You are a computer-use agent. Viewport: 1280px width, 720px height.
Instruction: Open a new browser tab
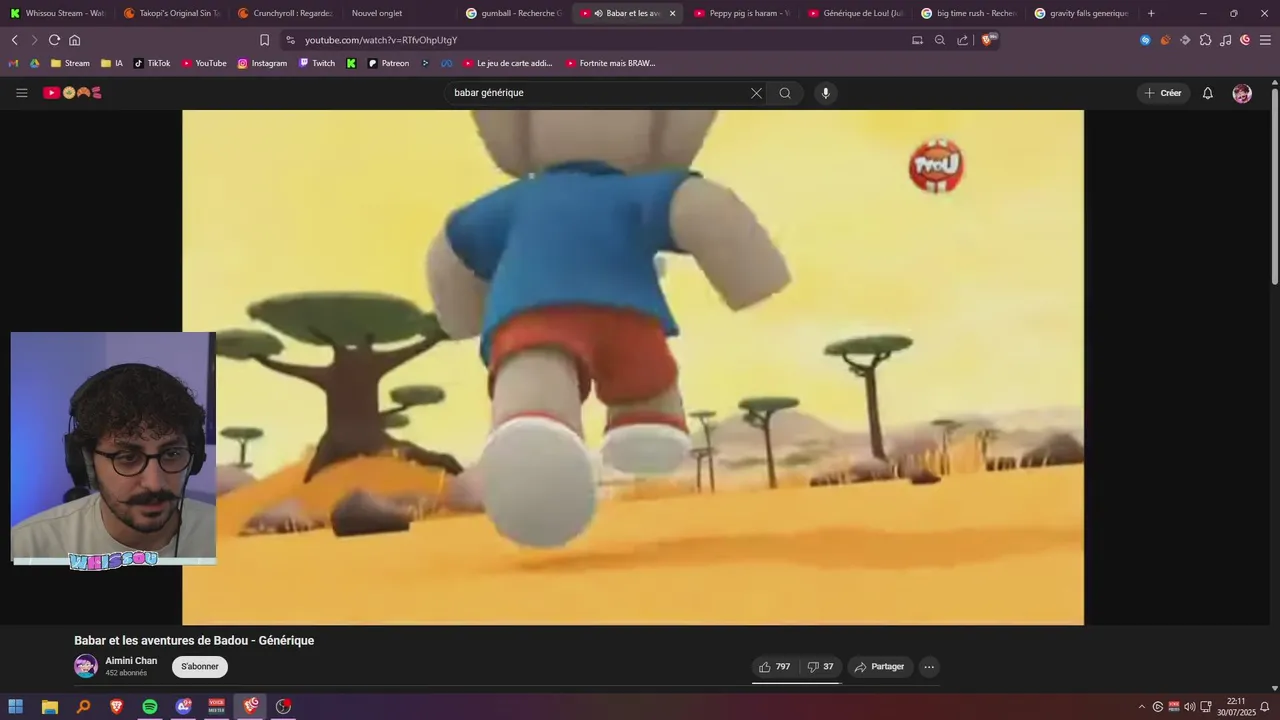tap(1151, 13)
